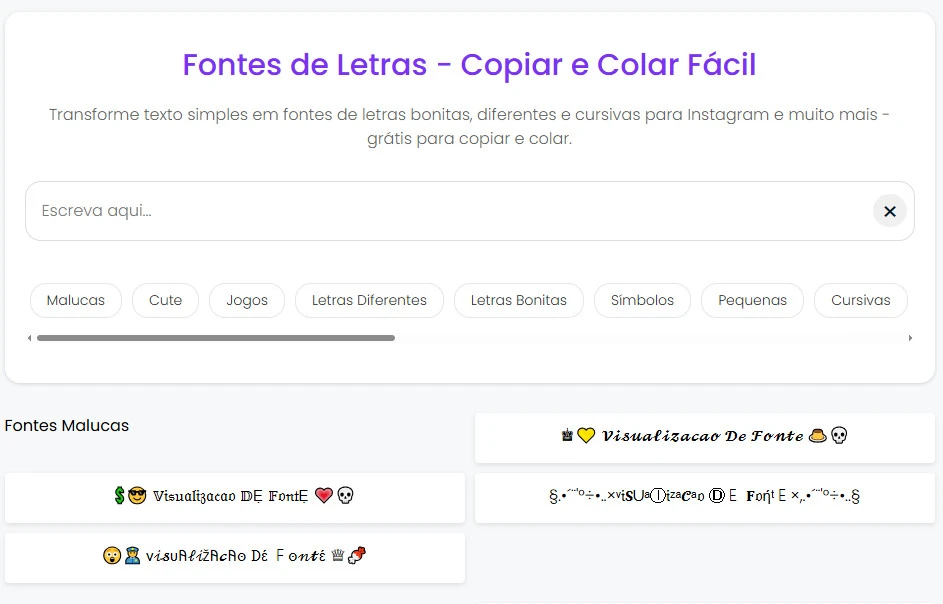This screenshot has width=943, height=604.
Task: Copy the symbol-framed §.•´ font preview
Action: (704, 495)
